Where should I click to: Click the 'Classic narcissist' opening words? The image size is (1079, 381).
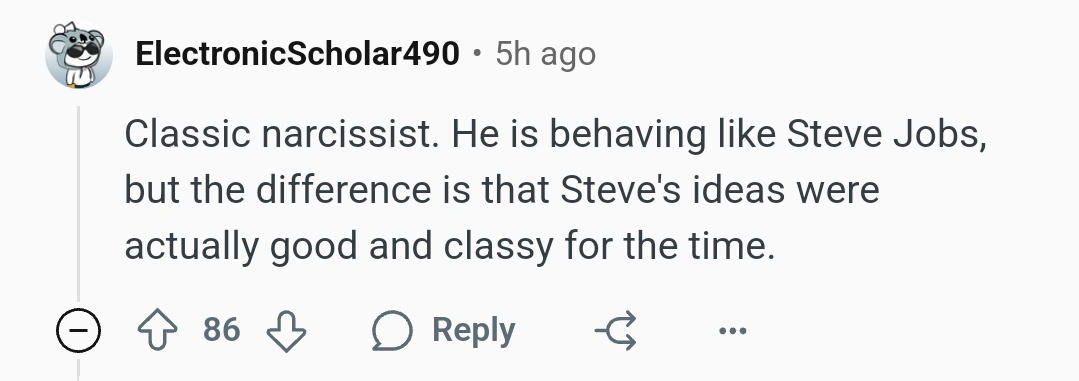coord(281,133)
